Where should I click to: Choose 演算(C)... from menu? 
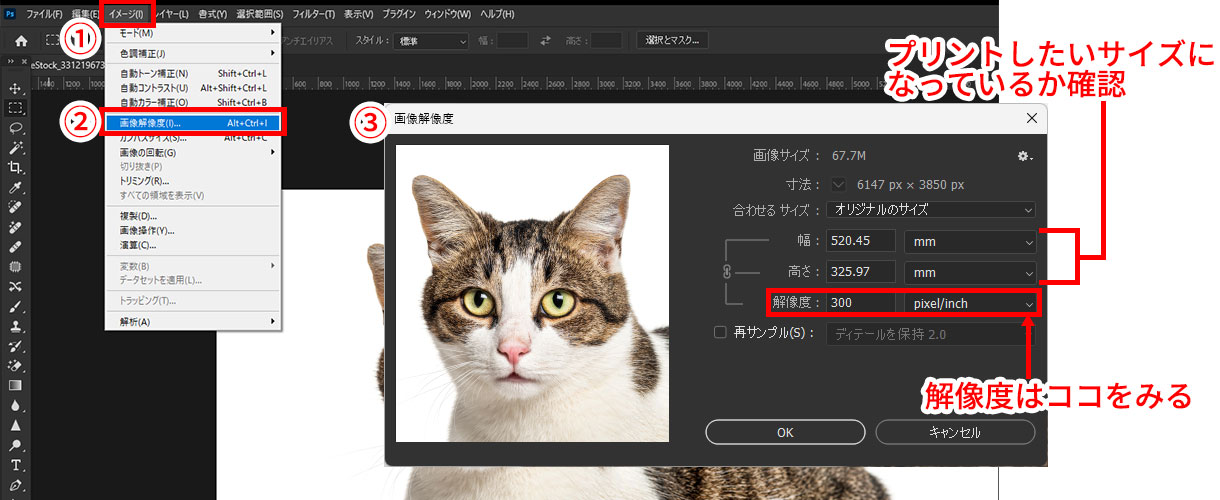coord(194,244)
